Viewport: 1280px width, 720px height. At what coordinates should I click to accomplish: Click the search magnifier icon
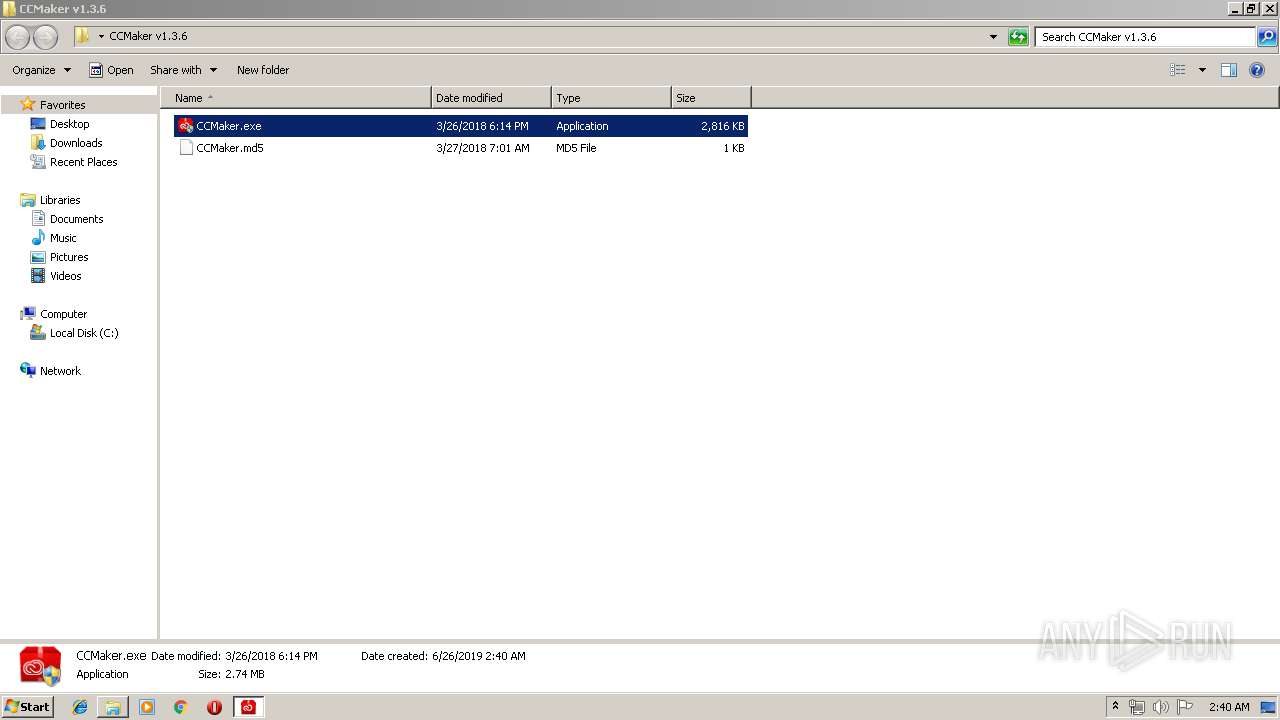[x=1267, y=37]
